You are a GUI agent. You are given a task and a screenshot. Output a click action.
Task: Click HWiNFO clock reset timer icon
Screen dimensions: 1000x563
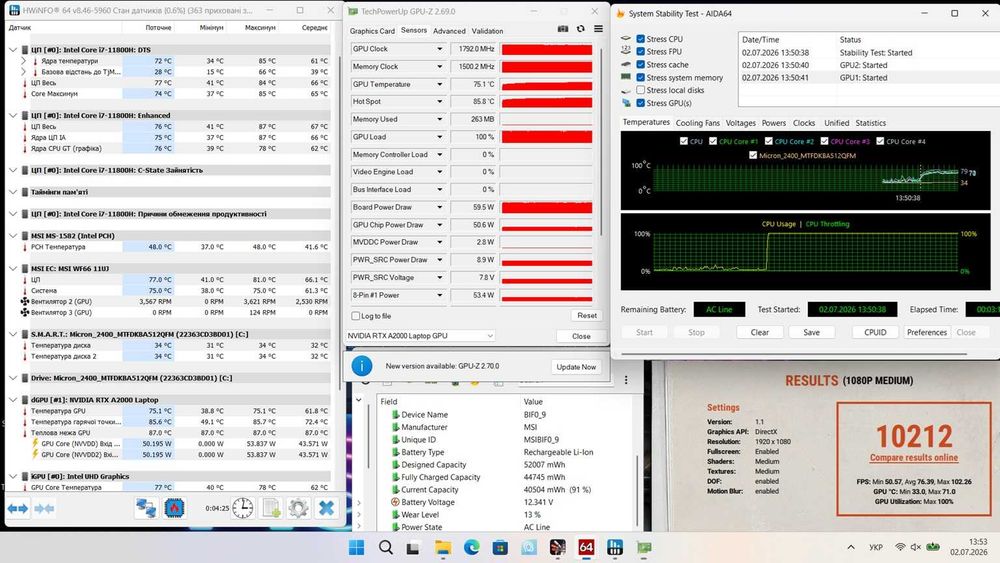242,508
